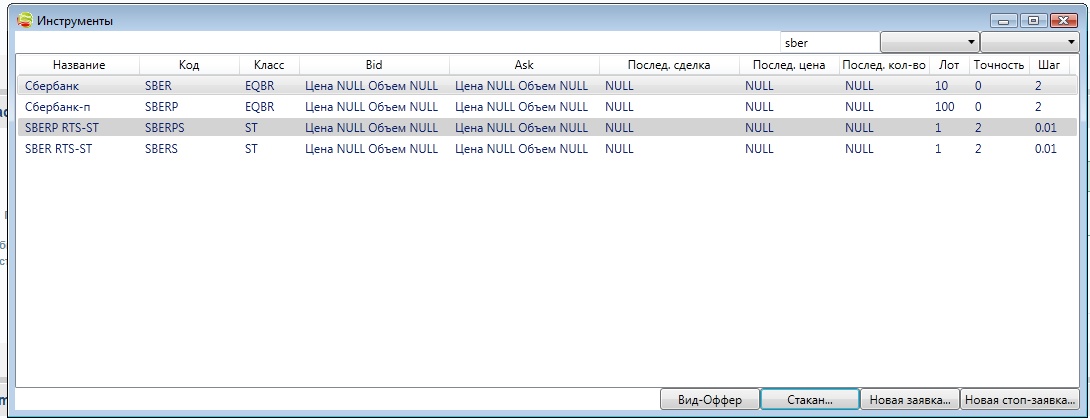The height and width of the screenshot is (420, 1090).
Task: Click the search field containing 'sber'
Action: pos(830,42)
